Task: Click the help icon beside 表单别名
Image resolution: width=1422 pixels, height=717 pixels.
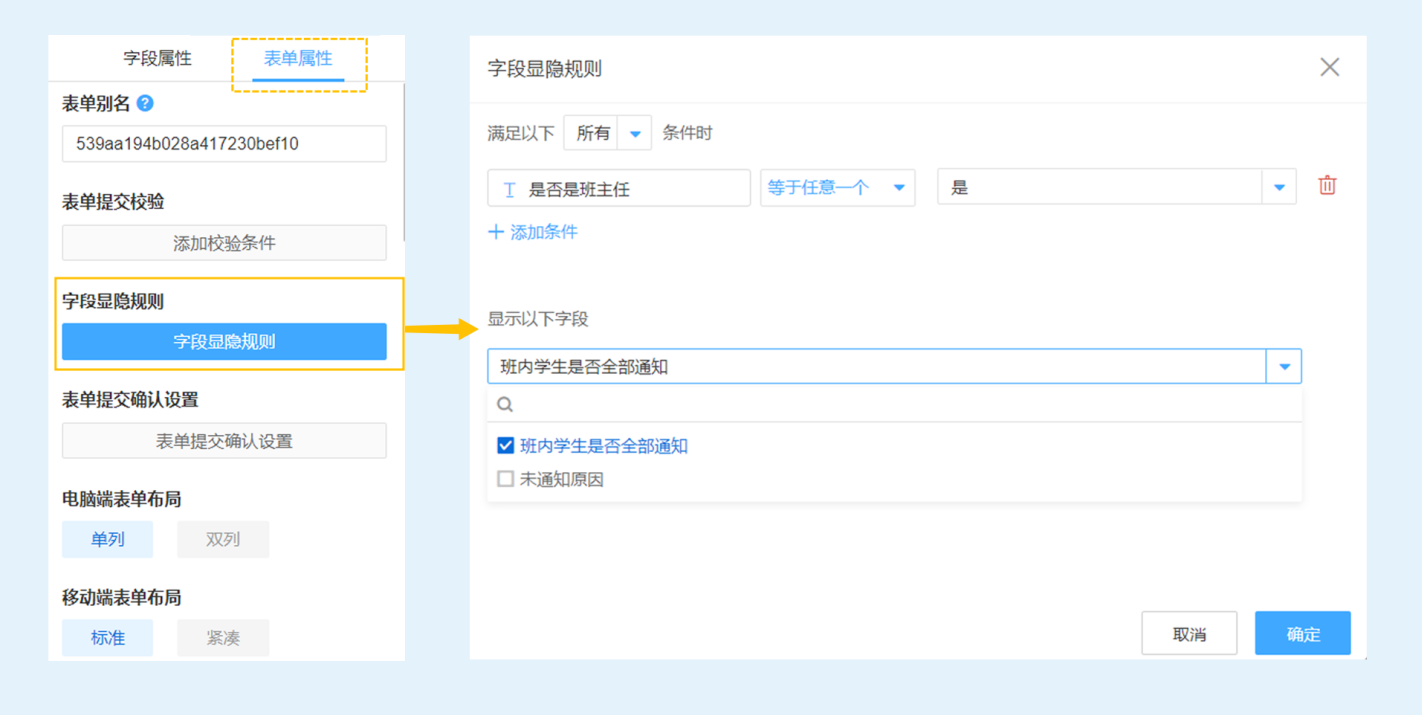Action: tap(145, 103)
